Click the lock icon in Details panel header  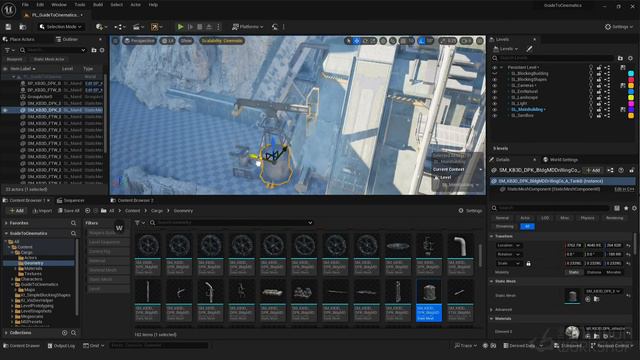631,170
